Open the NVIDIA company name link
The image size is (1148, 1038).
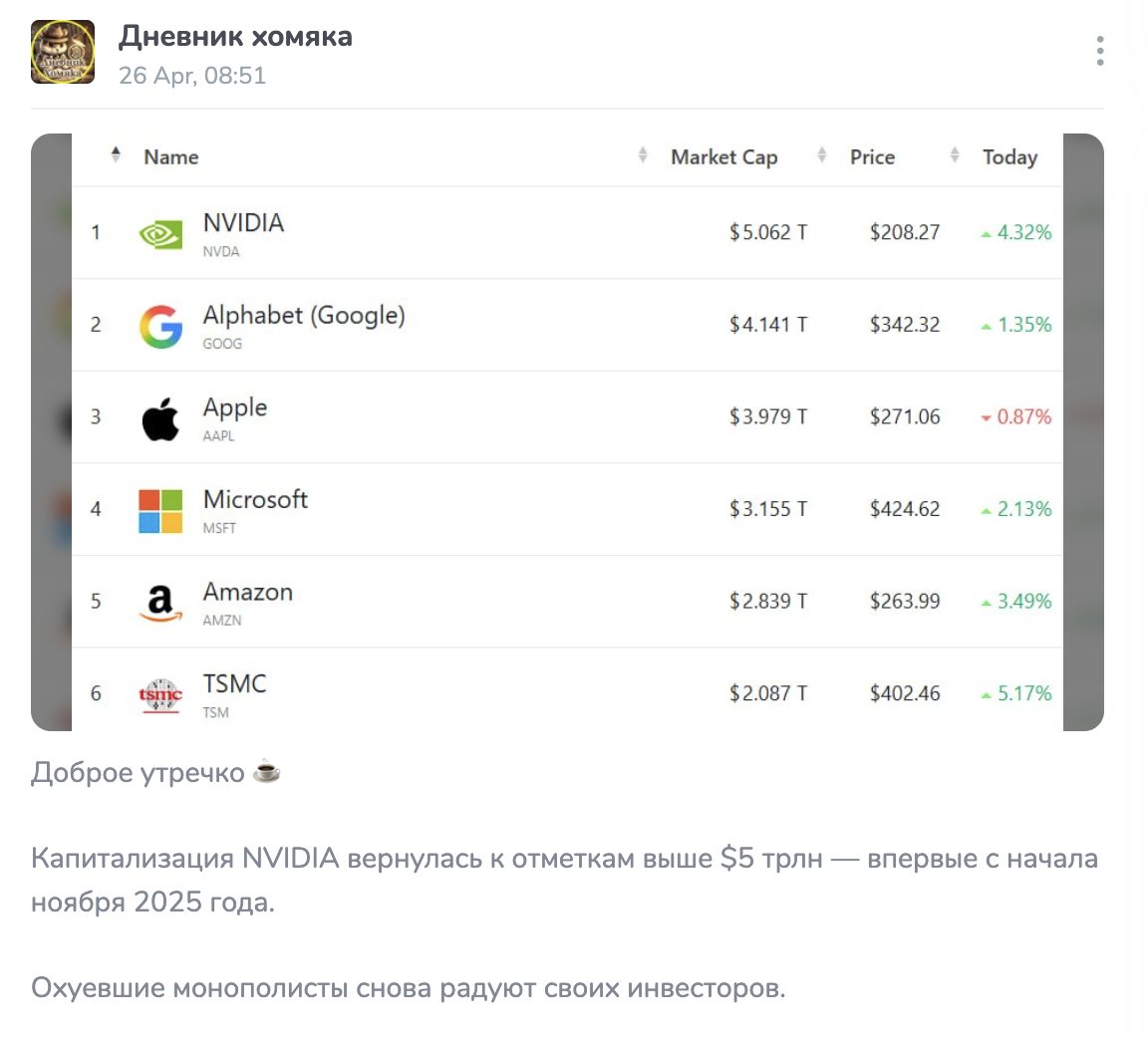243,223
